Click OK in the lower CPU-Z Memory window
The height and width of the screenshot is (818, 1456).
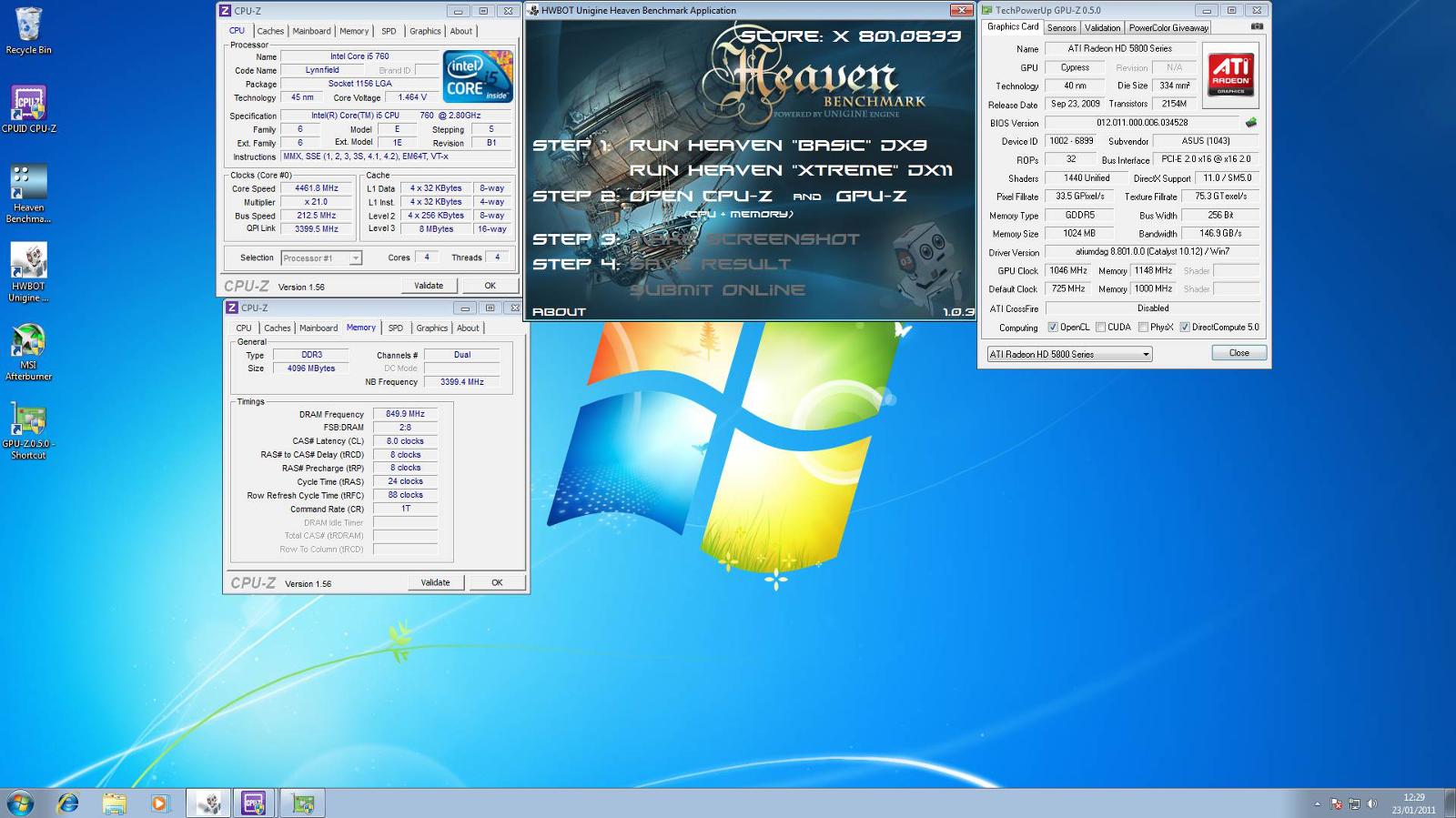[x=497, y=582]
